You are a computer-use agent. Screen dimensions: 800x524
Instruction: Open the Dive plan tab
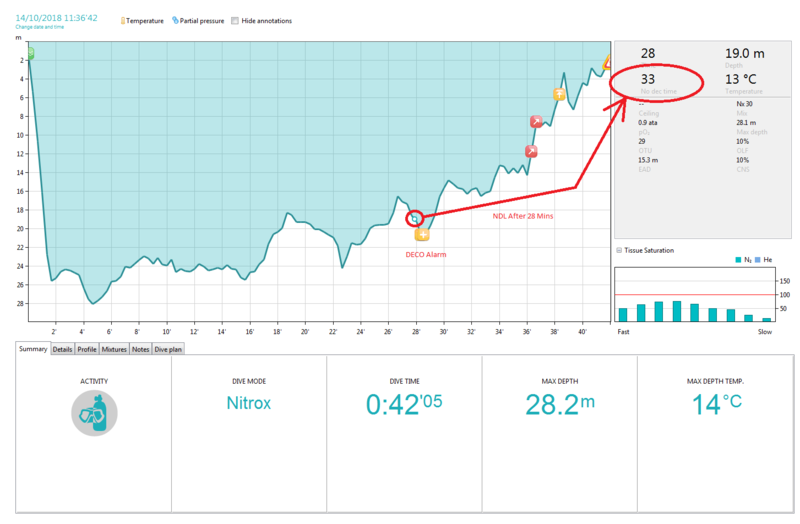[x=168, y=349]
